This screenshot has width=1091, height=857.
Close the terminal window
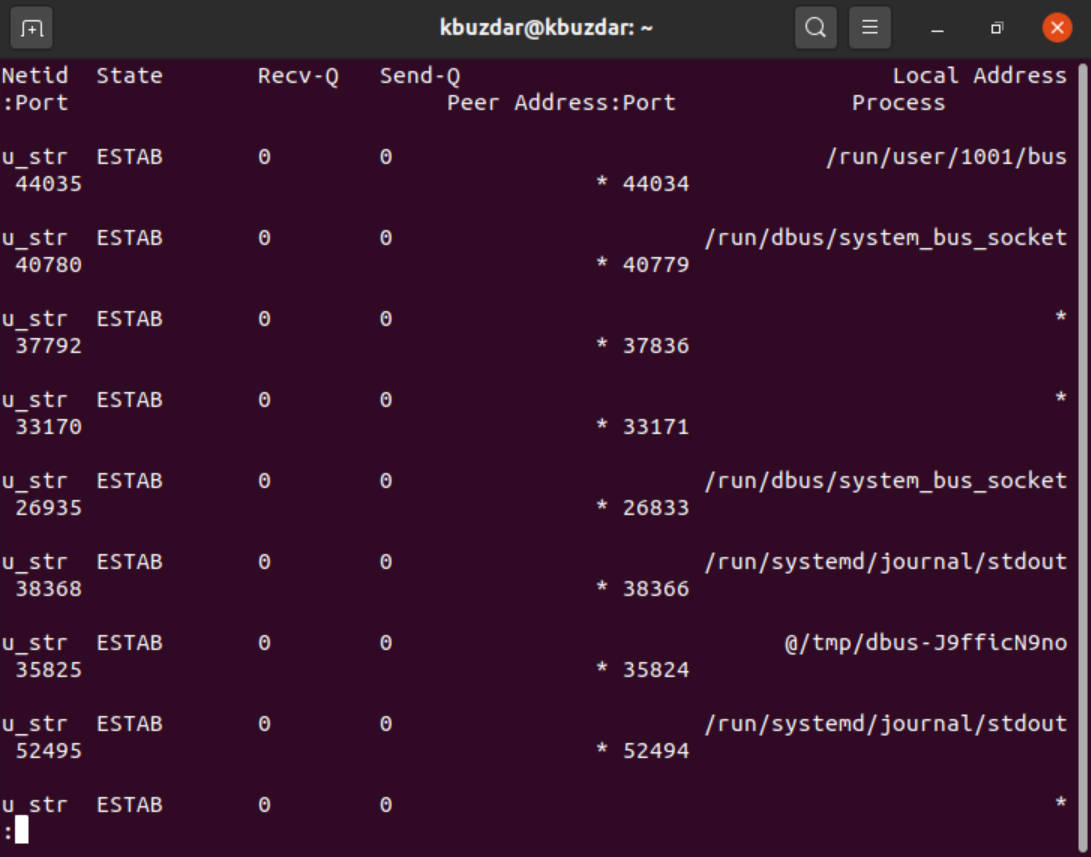tap(1056, 28)
